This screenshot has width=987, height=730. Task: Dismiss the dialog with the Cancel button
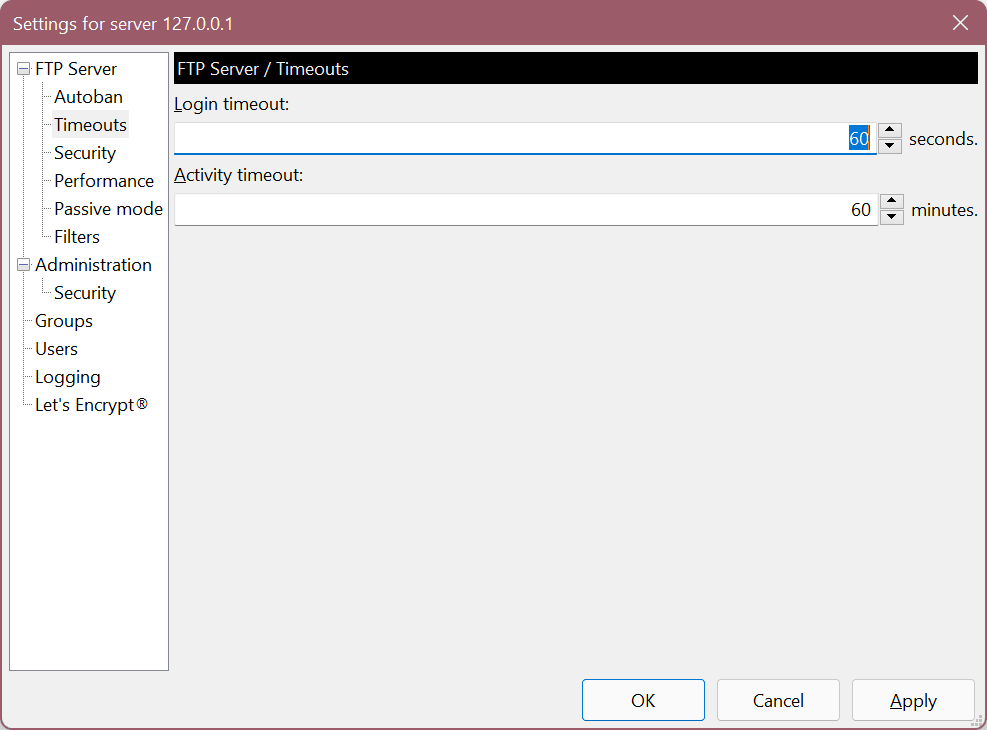778,700
